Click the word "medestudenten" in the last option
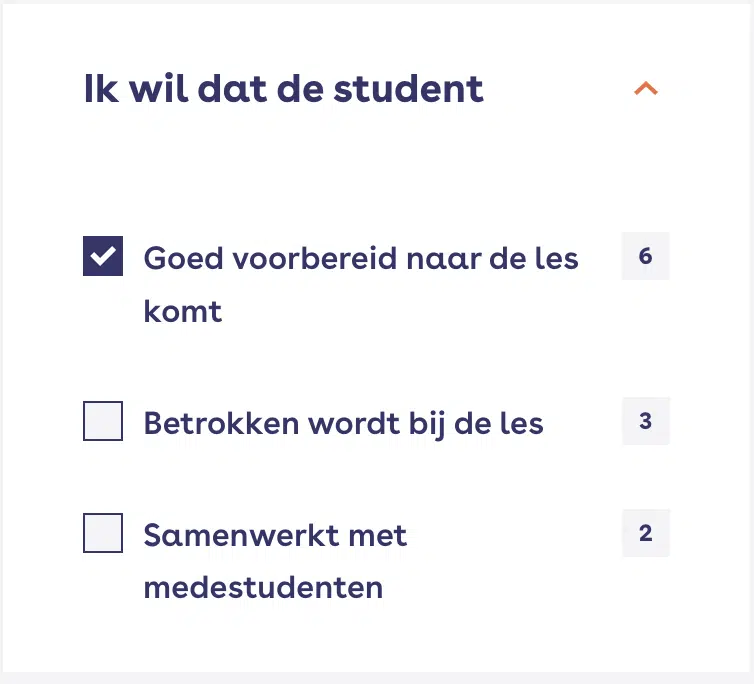754x684 pixels. point(263,587)
